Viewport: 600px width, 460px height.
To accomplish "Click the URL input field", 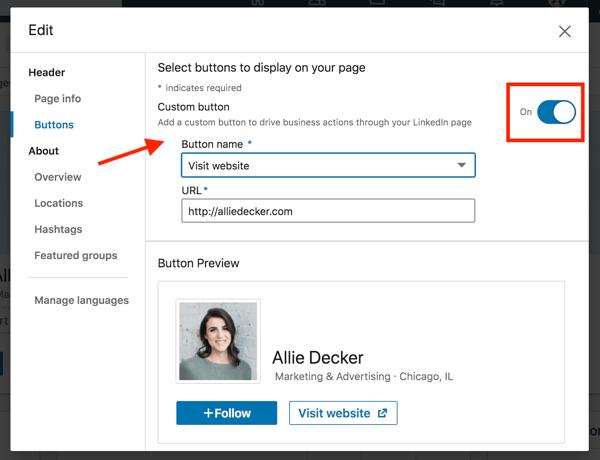I will click(x=327, y=211).
